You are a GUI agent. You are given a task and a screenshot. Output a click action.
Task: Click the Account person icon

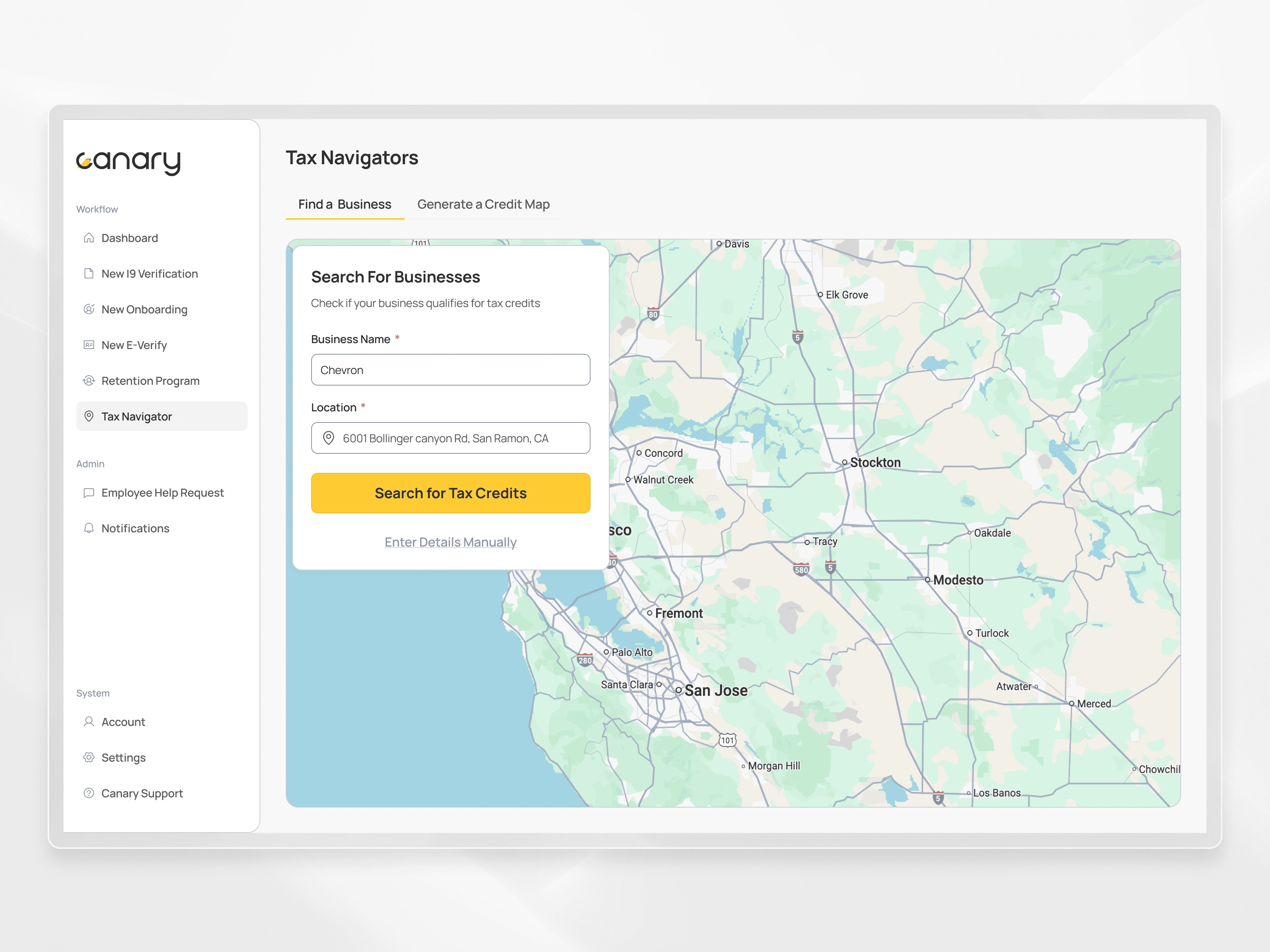coord(89,721)
